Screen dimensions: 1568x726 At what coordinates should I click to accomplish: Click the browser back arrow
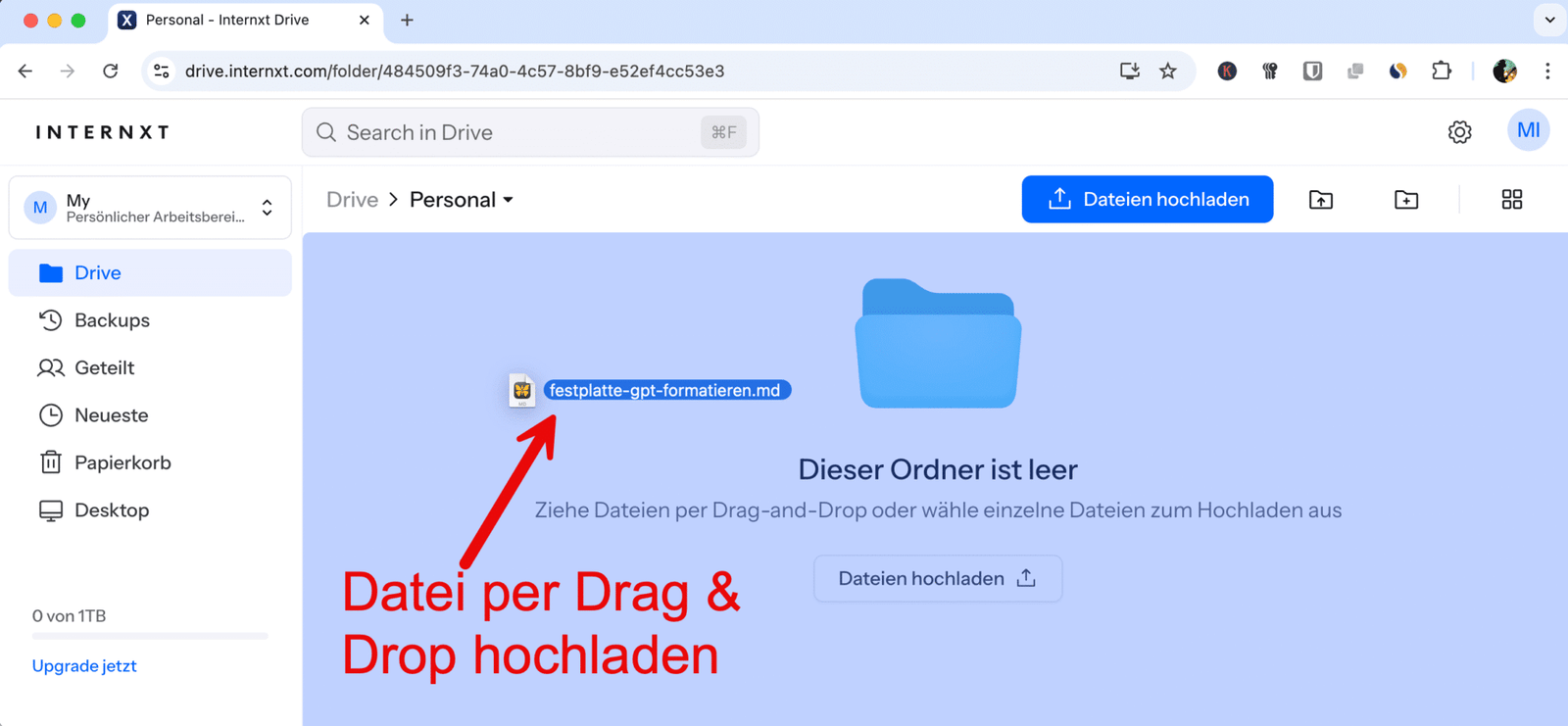click(25, 71)
